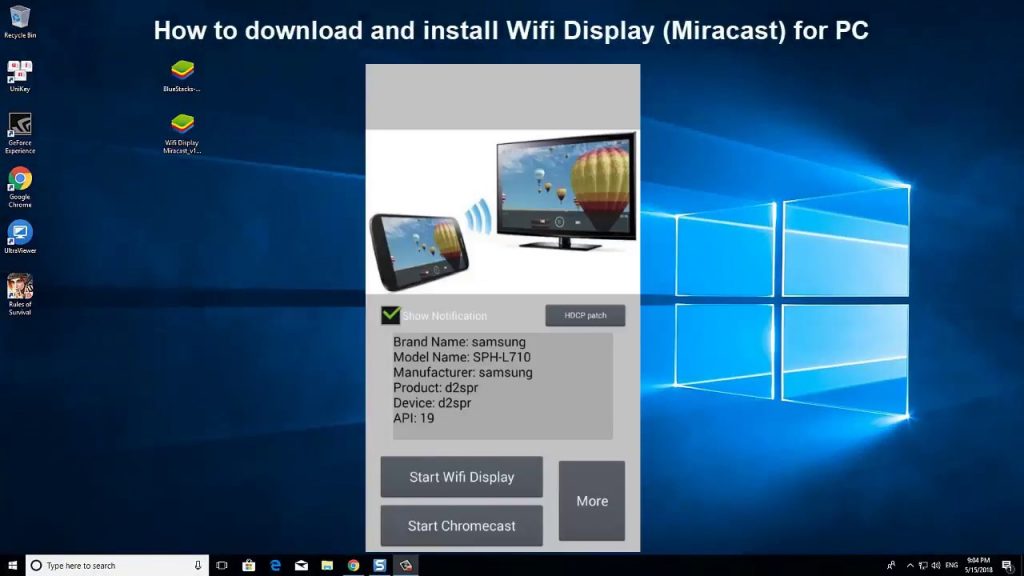Click the Start Chromecast button
The width and height of the screenshot is (1024, 576).
[x=462, y=526]
